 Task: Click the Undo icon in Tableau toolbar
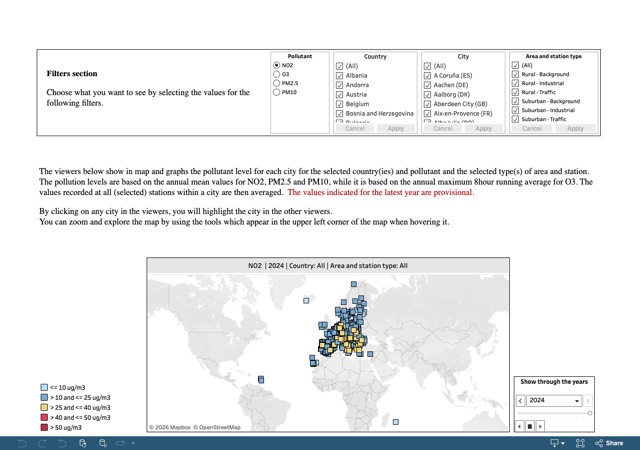tap(22, 443)
